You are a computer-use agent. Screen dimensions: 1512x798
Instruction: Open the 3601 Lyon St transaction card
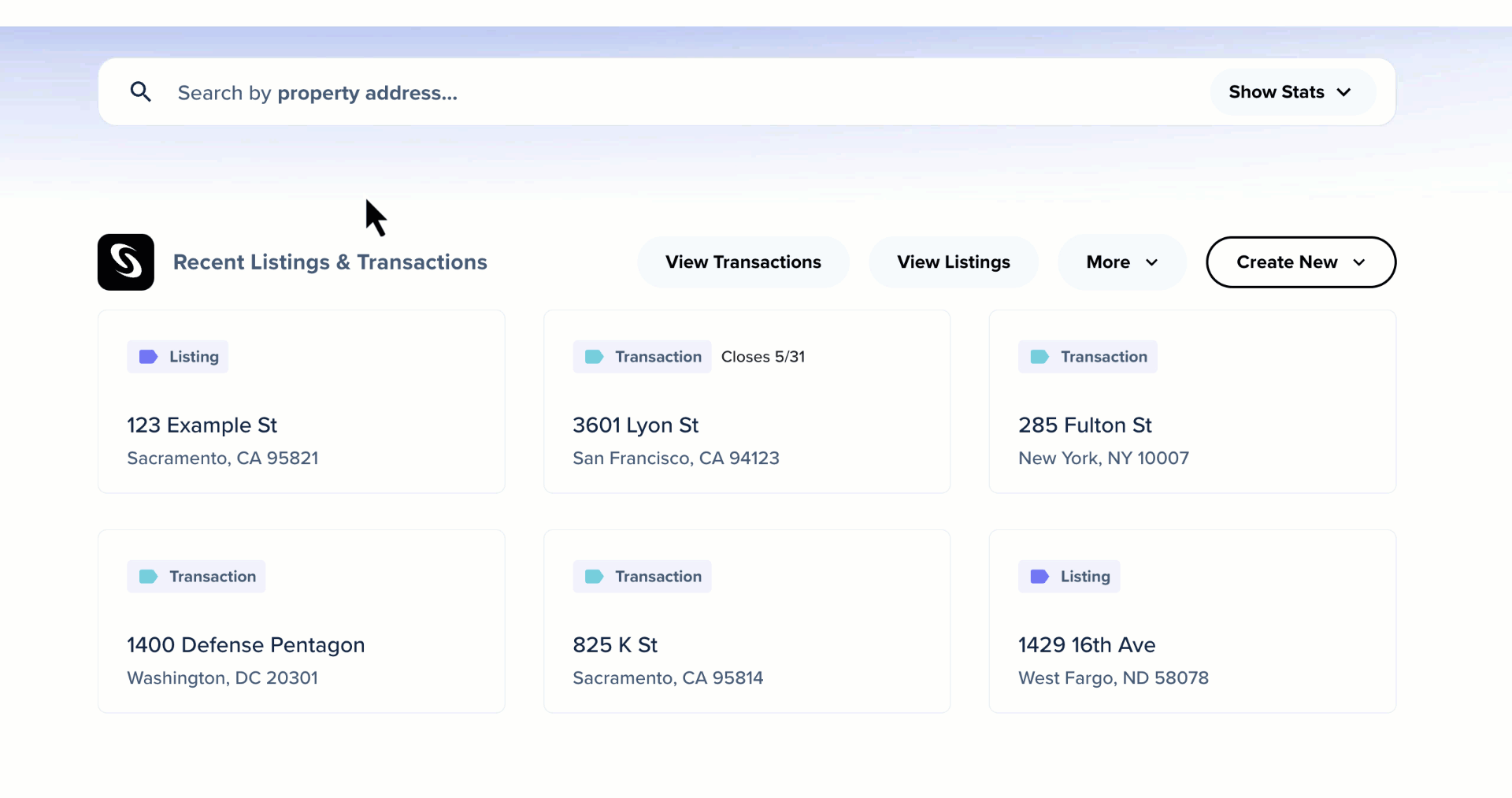pos(747,402)
